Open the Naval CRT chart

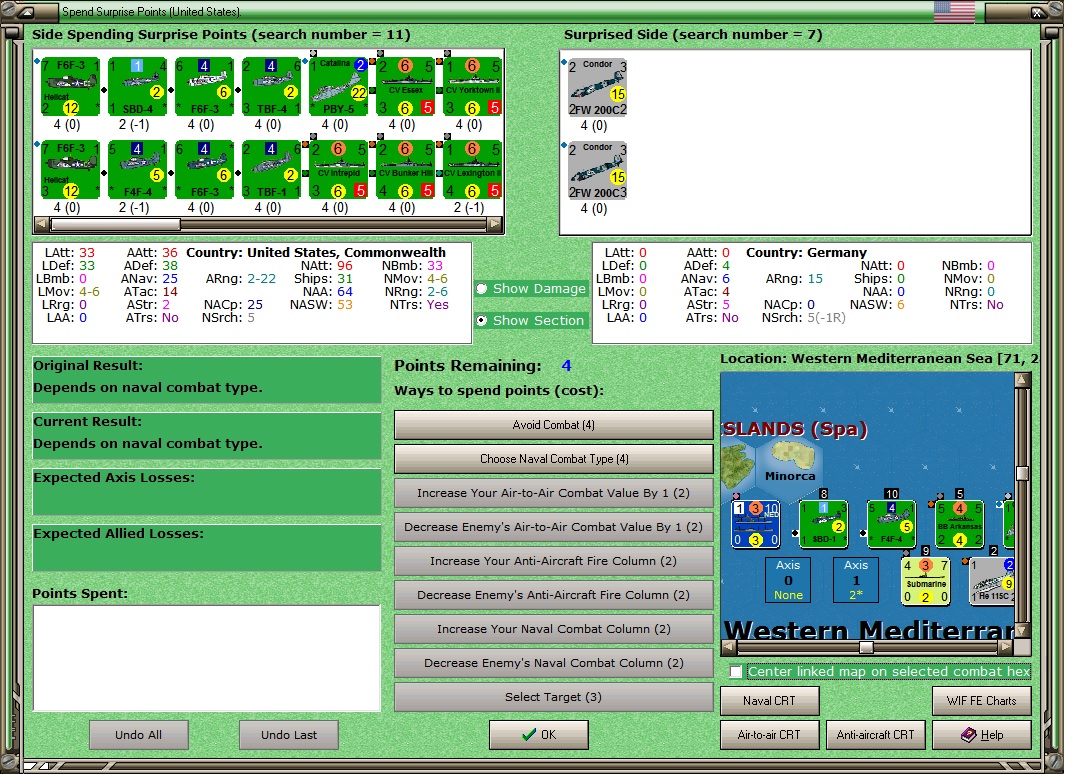(x=770, y=701)
